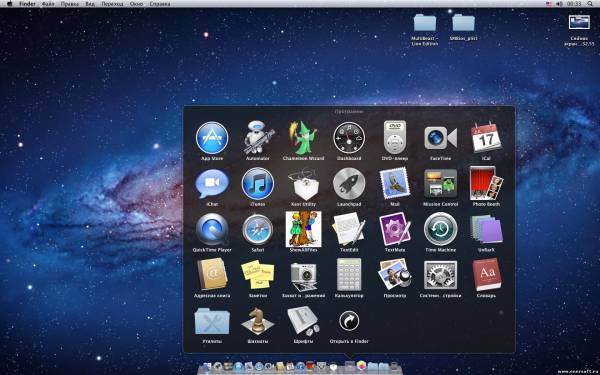Open Mail stamp icon

pos(395,184)
